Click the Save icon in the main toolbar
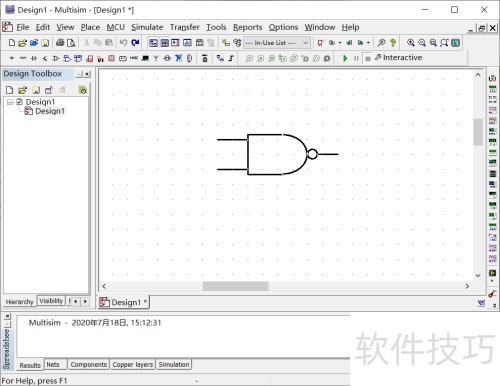 (x=45, y=43)
